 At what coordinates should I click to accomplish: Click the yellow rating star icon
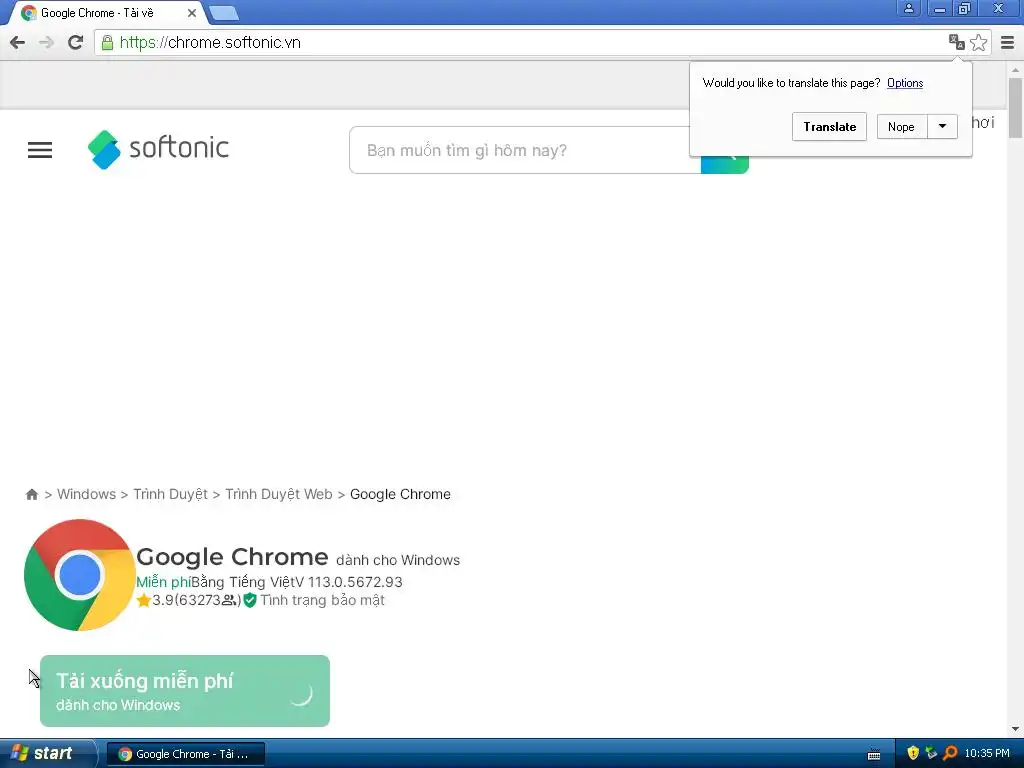point(144,600)
